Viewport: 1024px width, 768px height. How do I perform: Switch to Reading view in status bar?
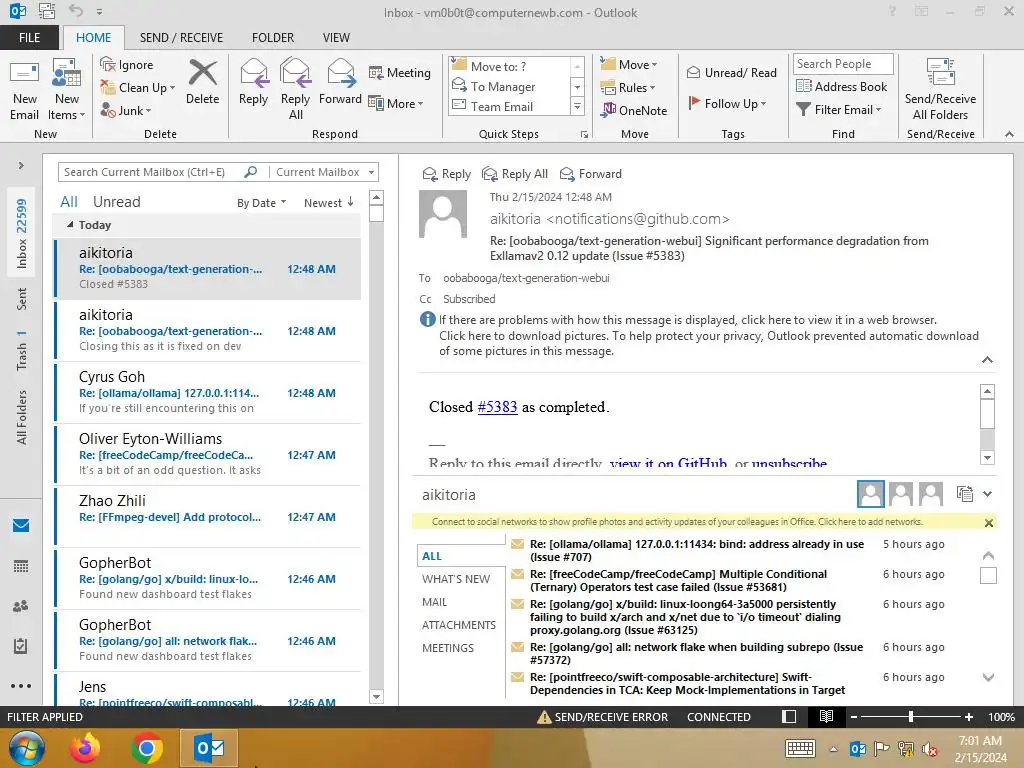click(x=826, y=717)
